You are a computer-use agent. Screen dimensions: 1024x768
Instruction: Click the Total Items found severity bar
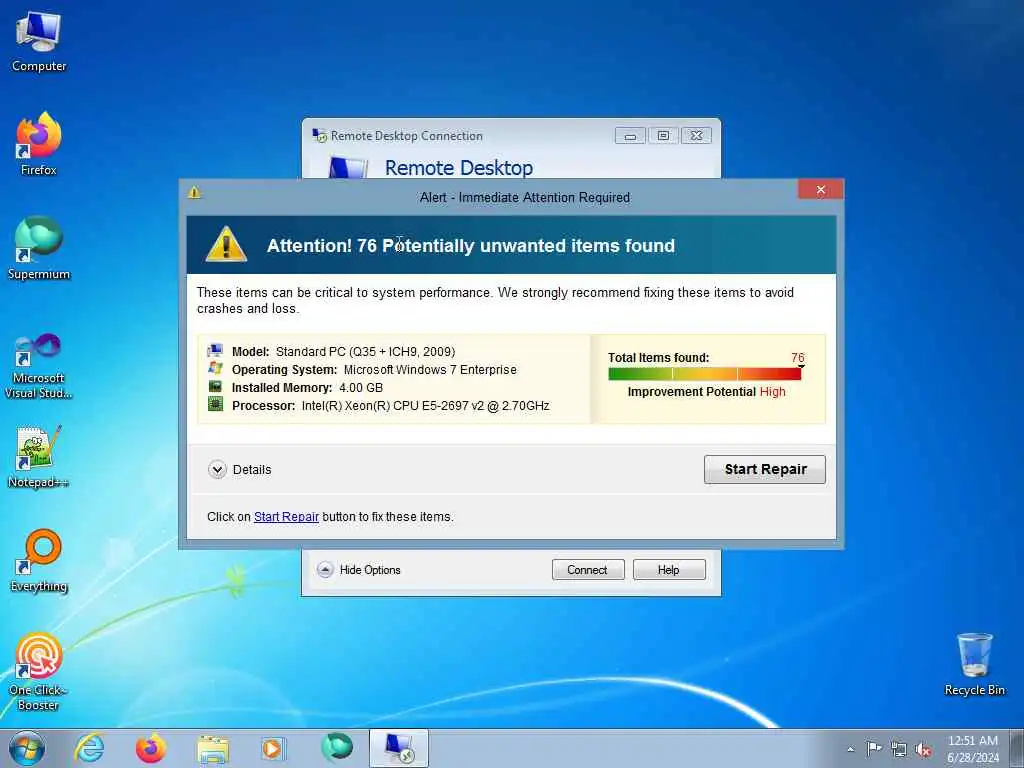click(x=705, y=374)
